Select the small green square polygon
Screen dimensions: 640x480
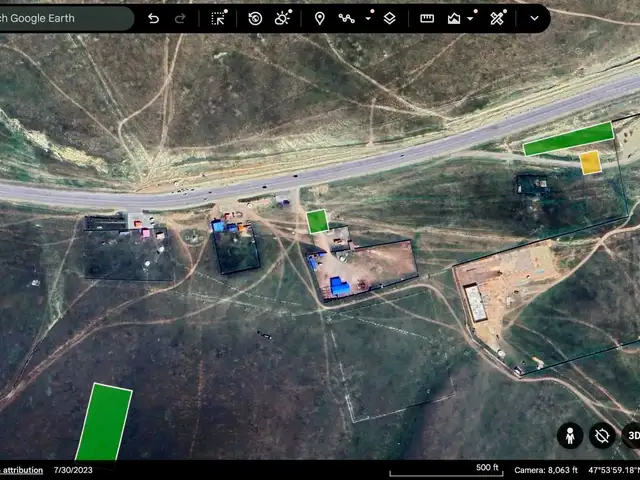tap(318, 221)
